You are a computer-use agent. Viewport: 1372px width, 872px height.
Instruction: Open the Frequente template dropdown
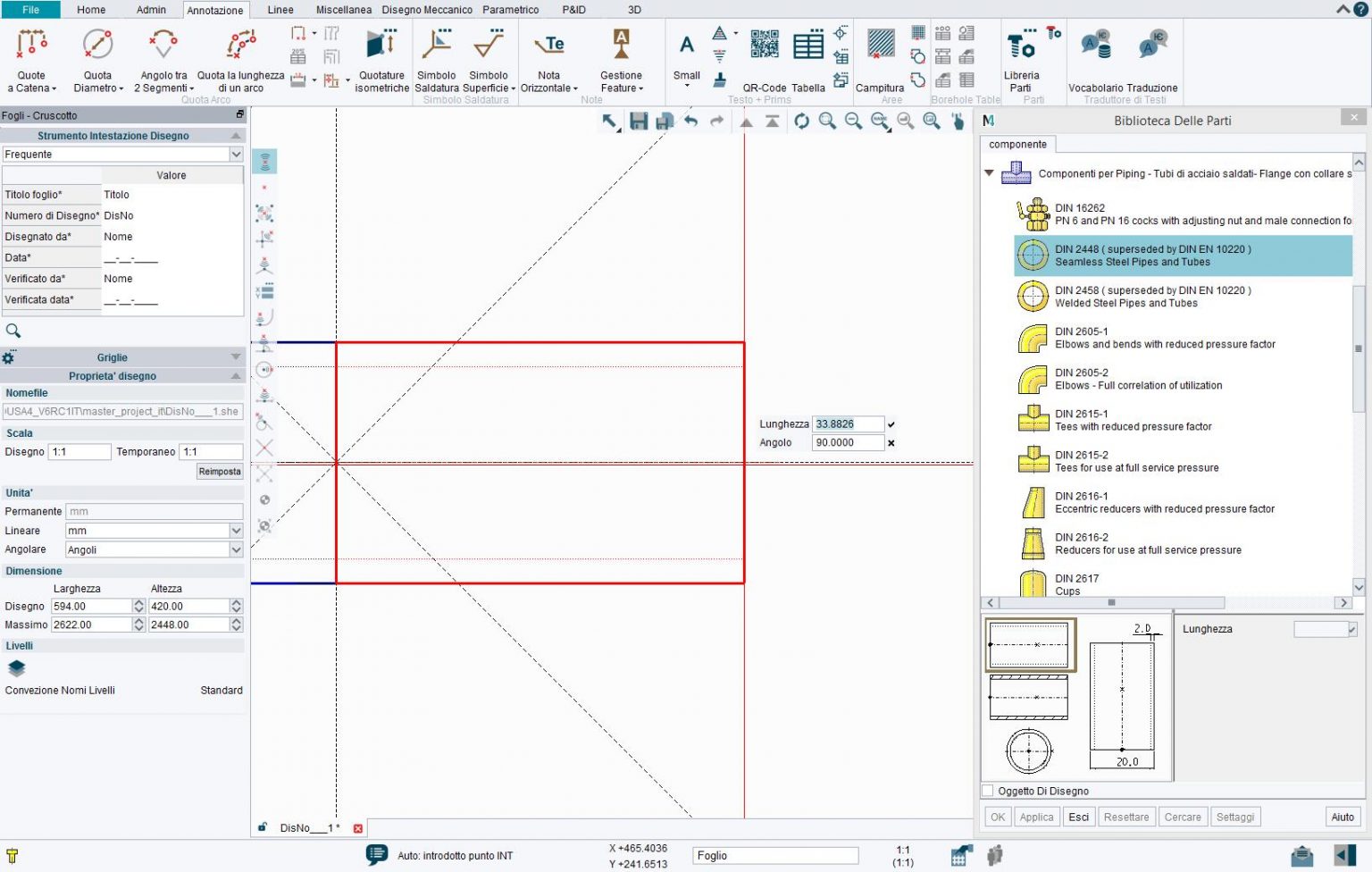click(x=236, y=154)
